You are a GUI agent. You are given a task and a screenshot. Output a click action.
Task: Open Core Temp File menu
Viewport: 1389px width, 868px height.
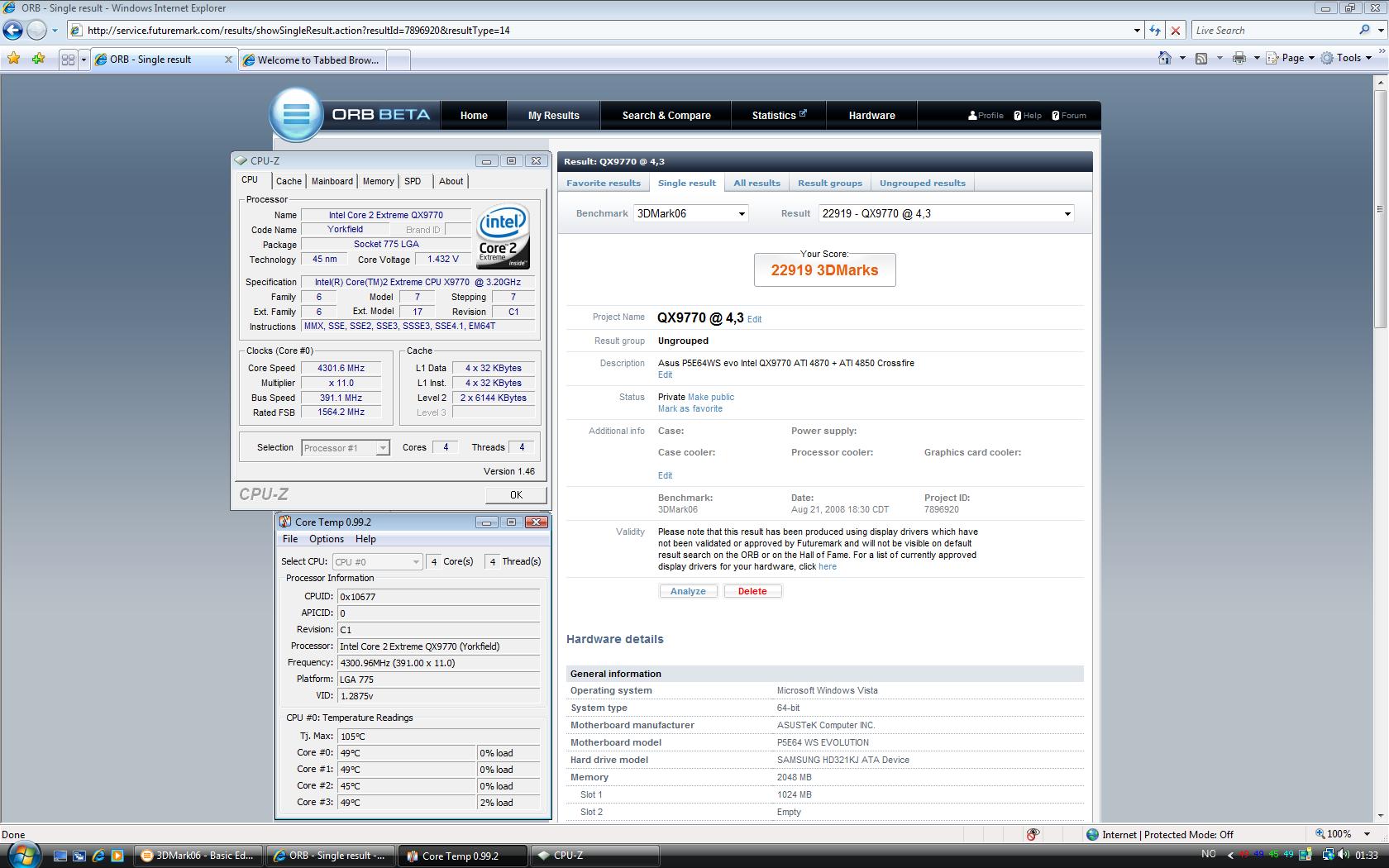pyautogui.click(x=289, y=539)
